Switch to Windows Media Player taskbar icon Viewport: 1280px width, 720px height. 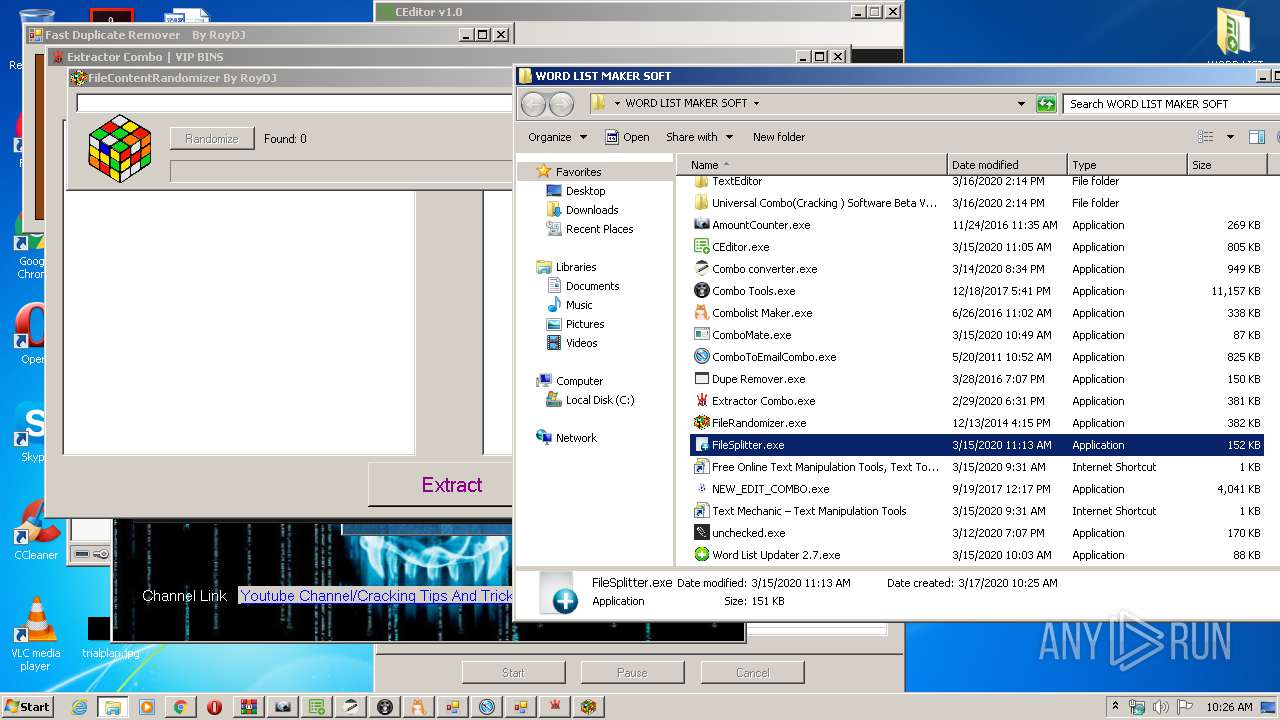(147, 707)
